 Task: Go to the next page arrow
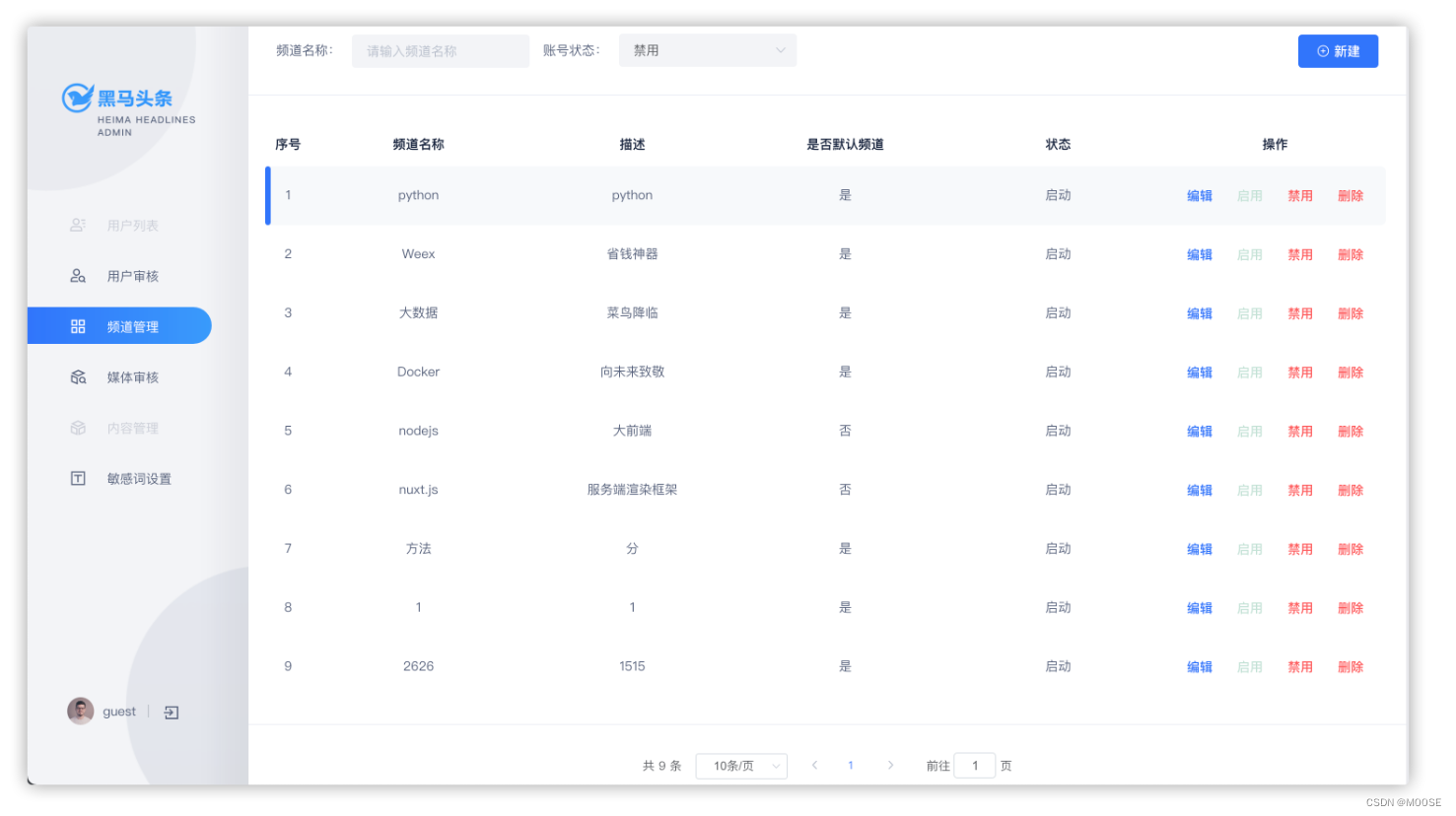(x=890, y=765)
